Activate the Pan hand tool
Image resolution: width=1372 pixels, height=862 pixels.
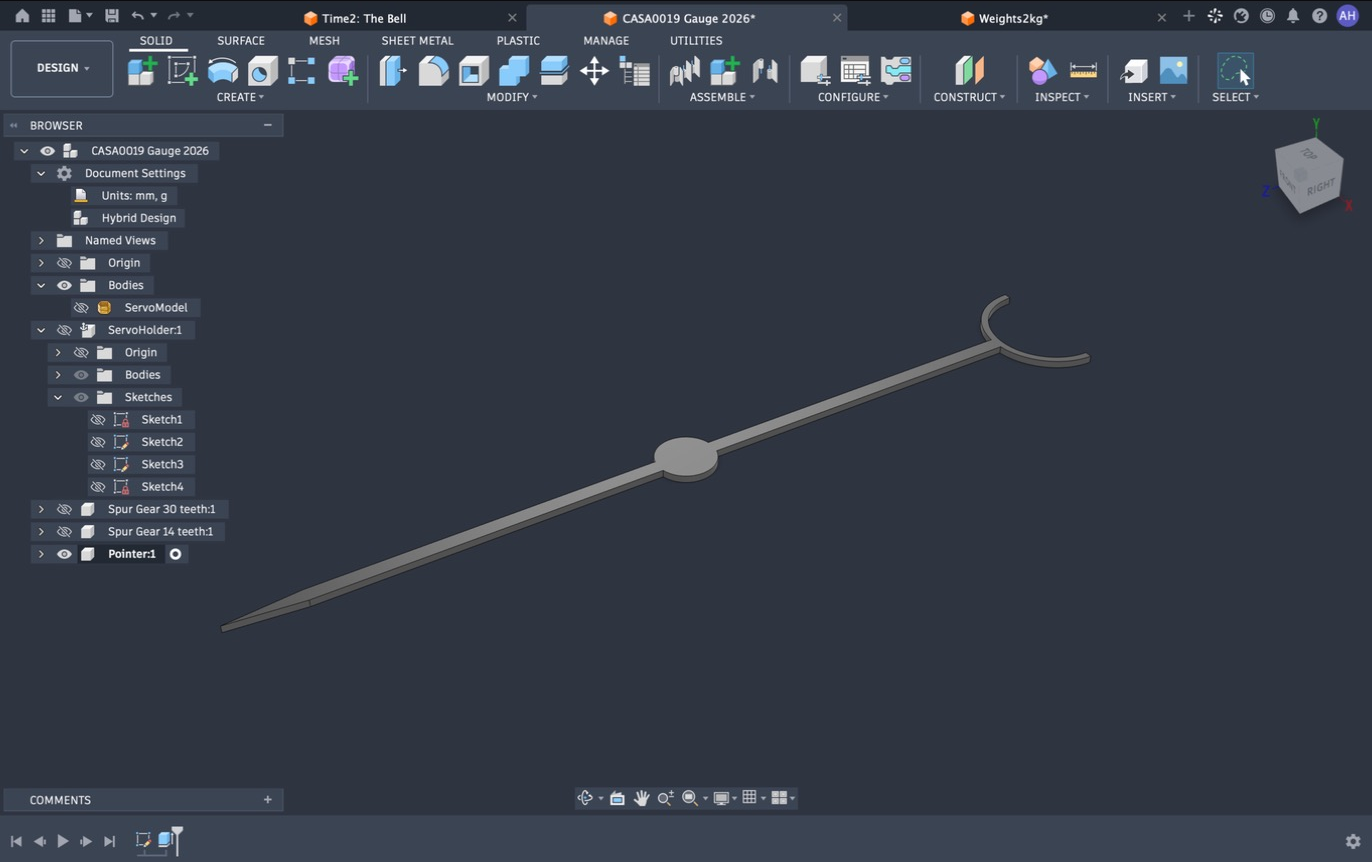(x=641, y=798)
